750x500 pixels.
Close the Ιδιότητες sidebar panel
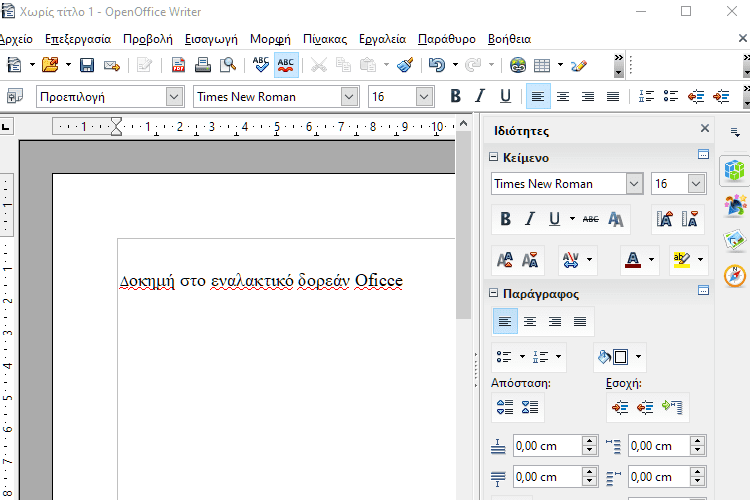click(x=705, y=128)
